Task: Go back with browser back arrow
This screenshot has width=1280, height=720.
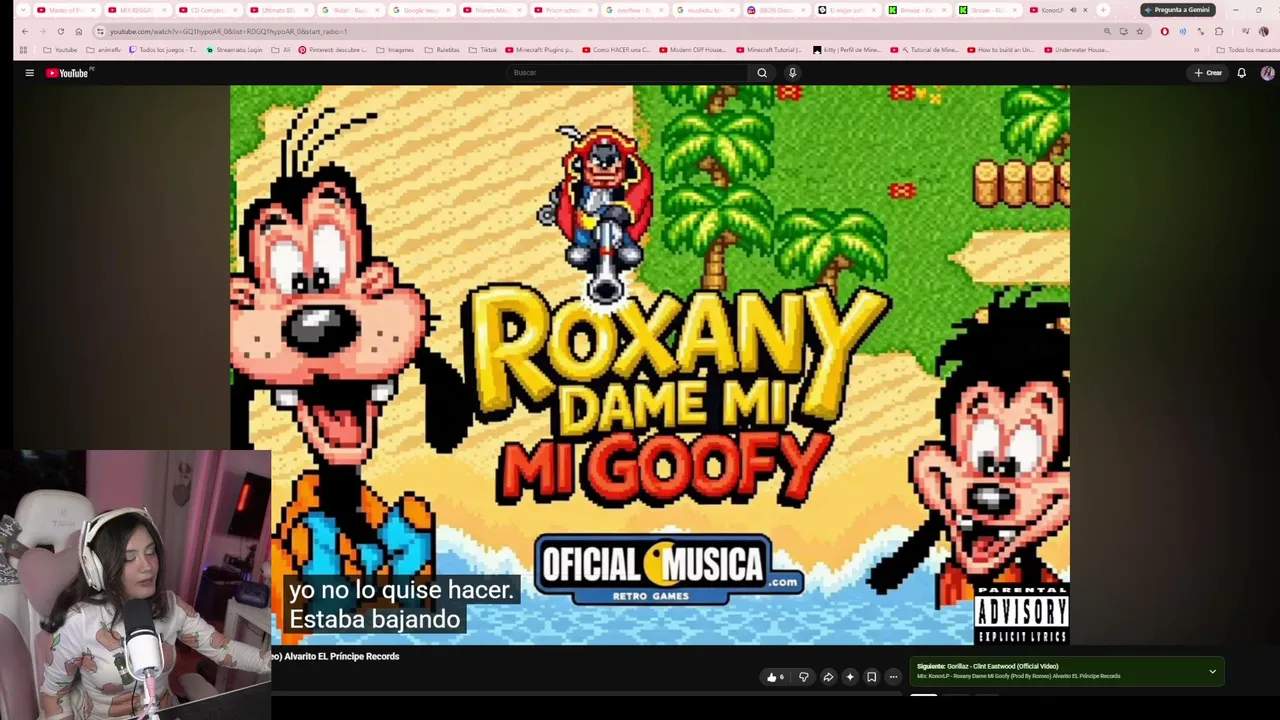Action: [x=24, y=31]
